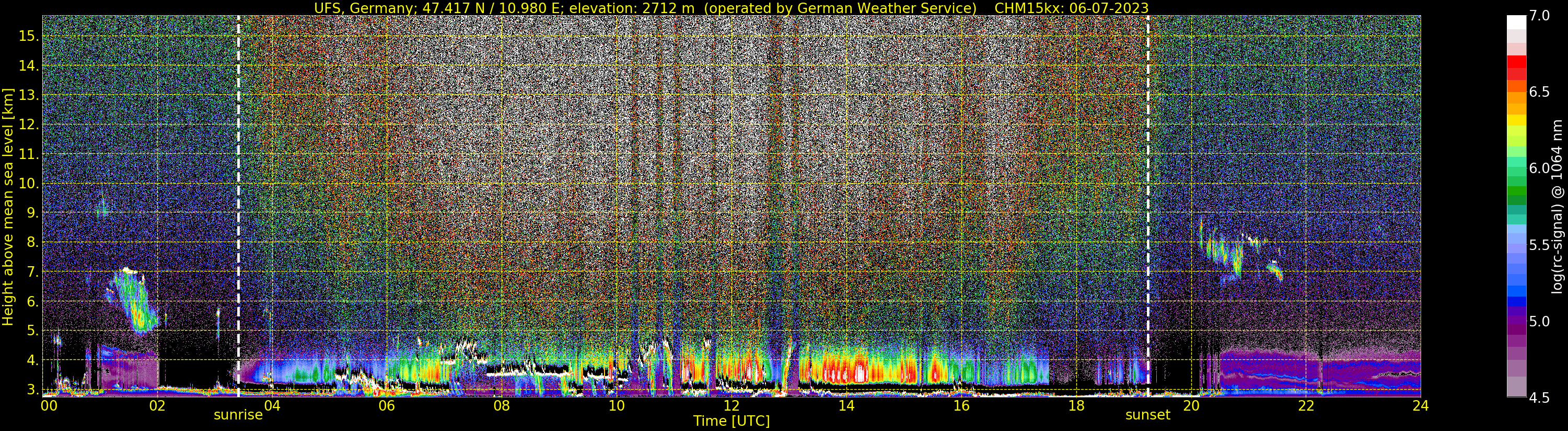Image resolution: width=1568 pixels, height=431 pixels.
Task: Click the "04" time axis tick label
Action: click(x=272, y=405)
